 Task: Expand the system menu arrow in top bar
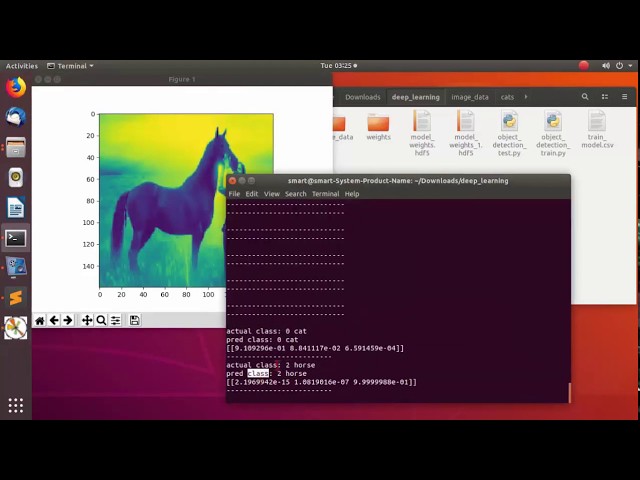click(630, 66)
